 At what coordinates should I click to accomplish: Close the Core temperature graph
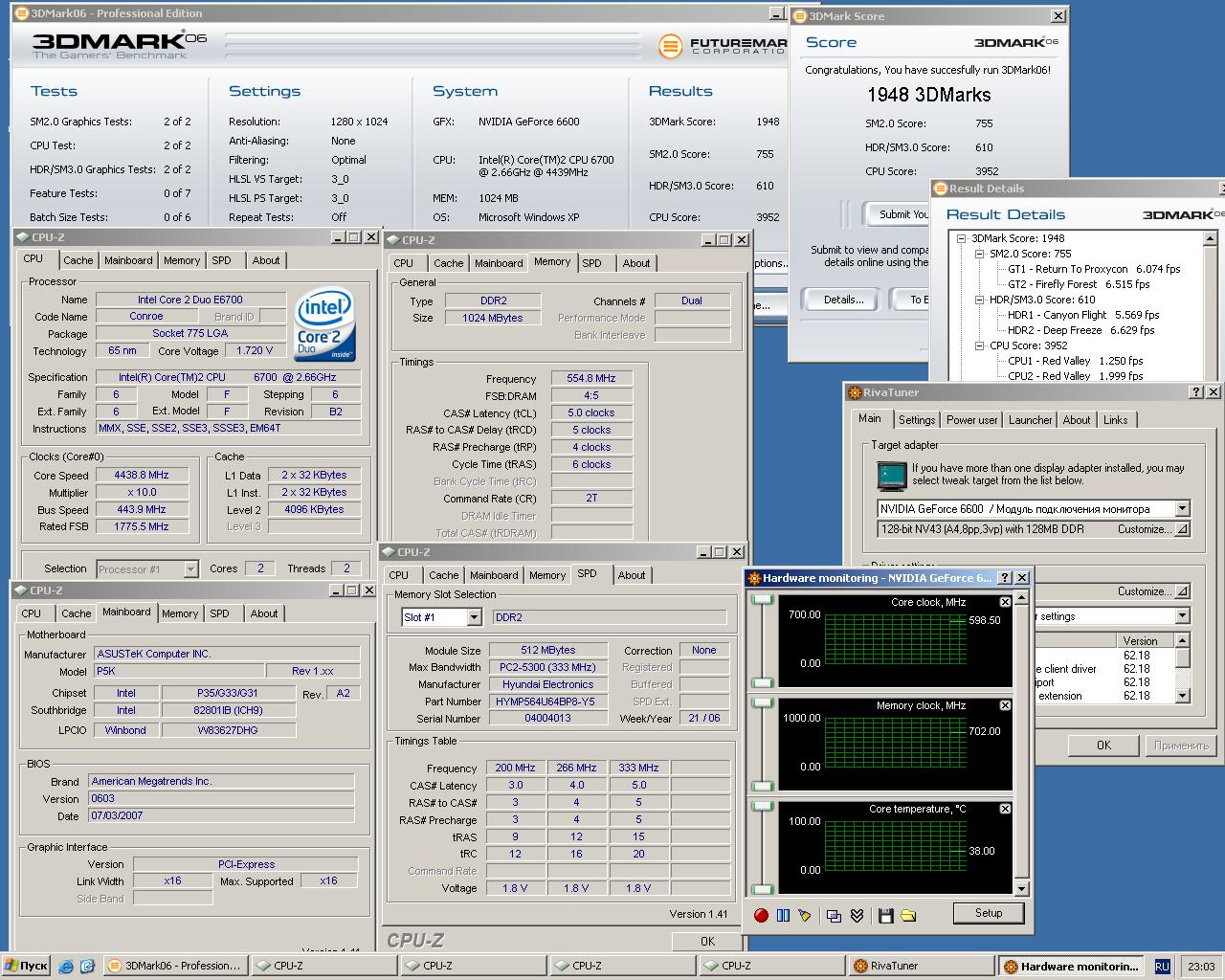[x=1005, y=809]
